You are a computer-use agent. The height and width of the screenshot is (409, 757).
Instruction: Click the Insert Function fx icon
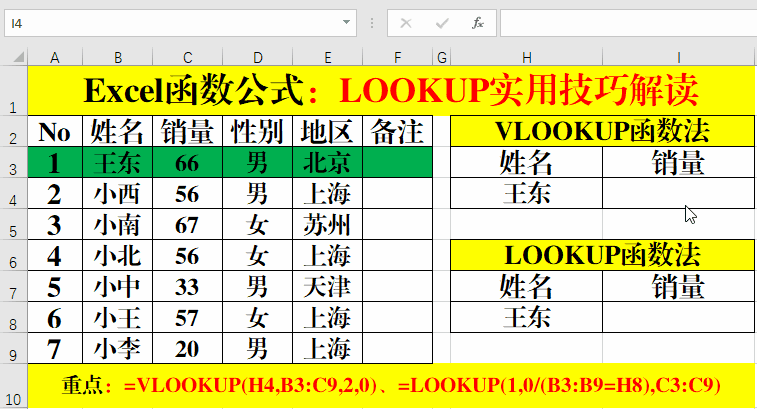477,23
